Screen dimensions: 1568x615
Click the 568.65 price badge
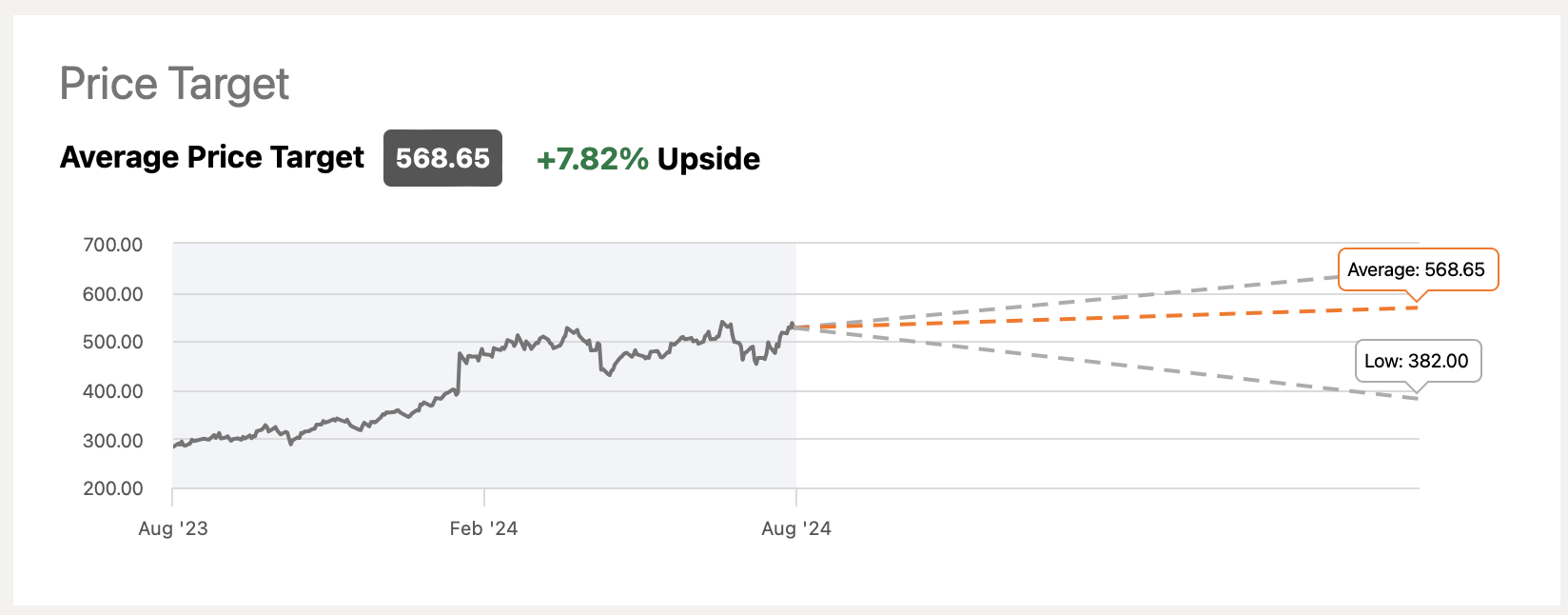tap(442, 158)
